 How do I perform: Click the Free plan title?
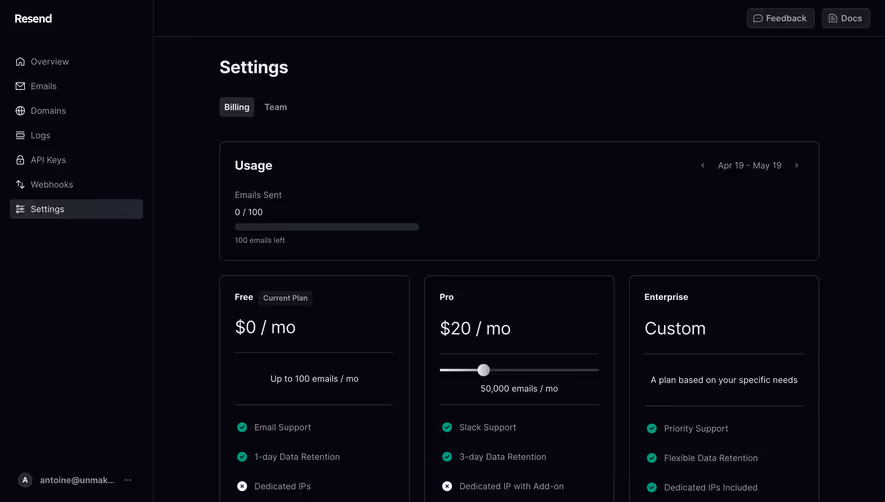(x=244, y=297)
